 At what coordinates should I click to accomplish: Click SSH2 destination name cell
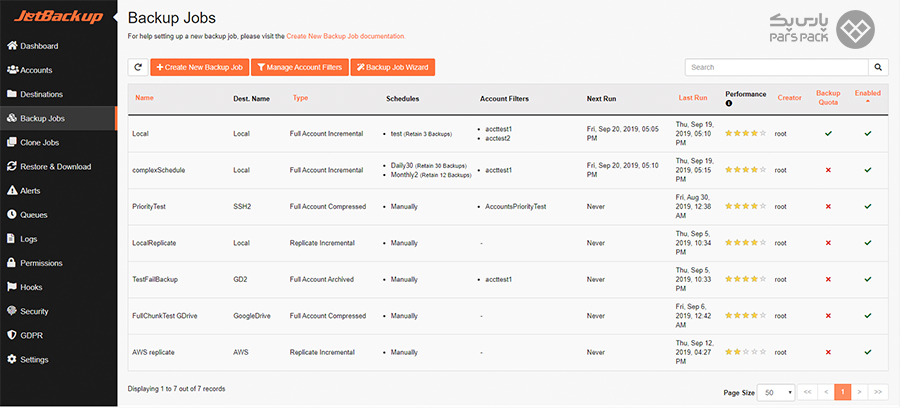coord(242,207)
